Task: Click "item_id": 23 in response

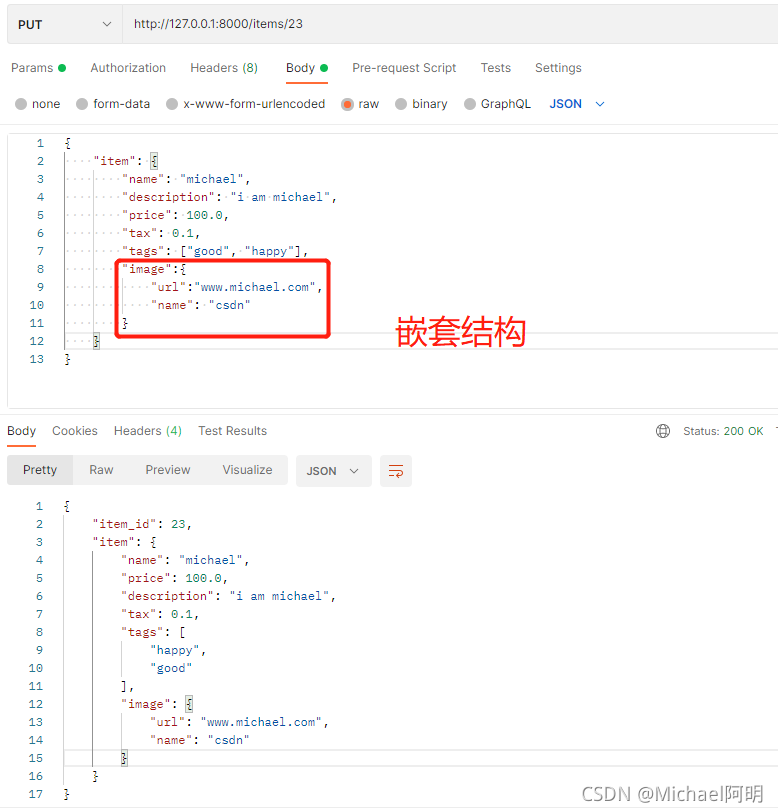Action: (142, 525)
